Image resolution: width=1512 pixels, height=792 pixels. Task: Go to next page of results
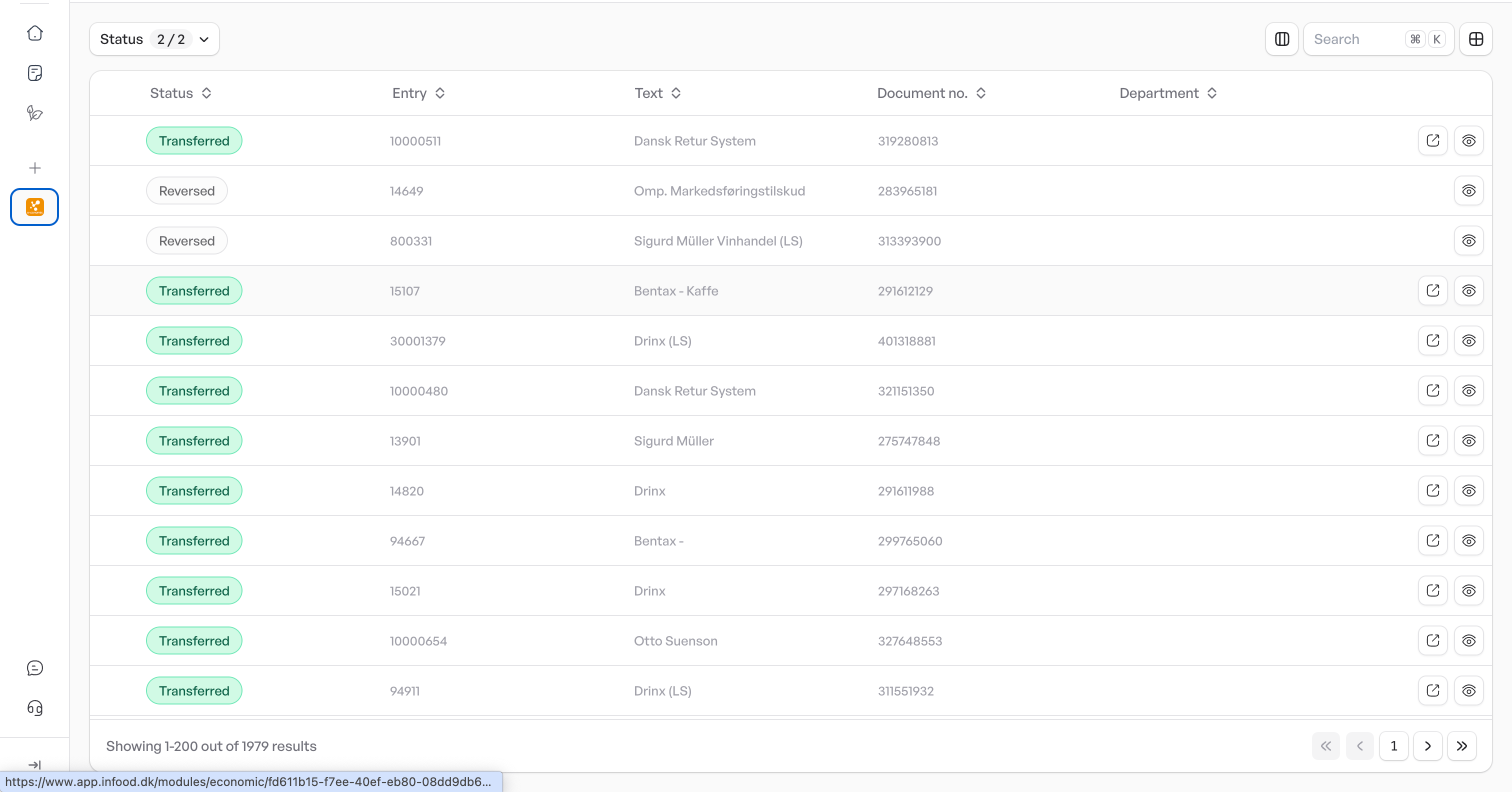point(1427,746)
